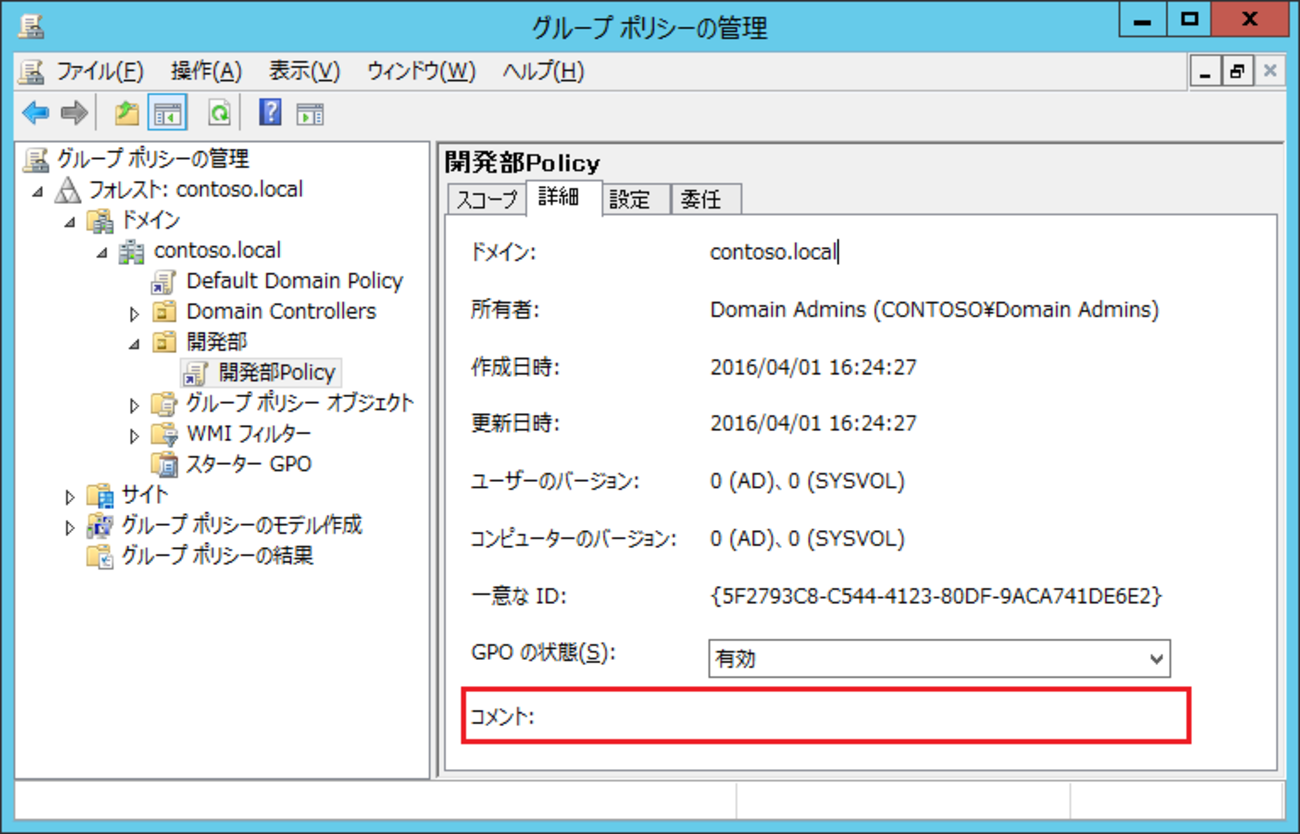Click the グループ ポリシーのモデル作成 icon
This screenshot has height=834, width=1300.
pos(101,525)
